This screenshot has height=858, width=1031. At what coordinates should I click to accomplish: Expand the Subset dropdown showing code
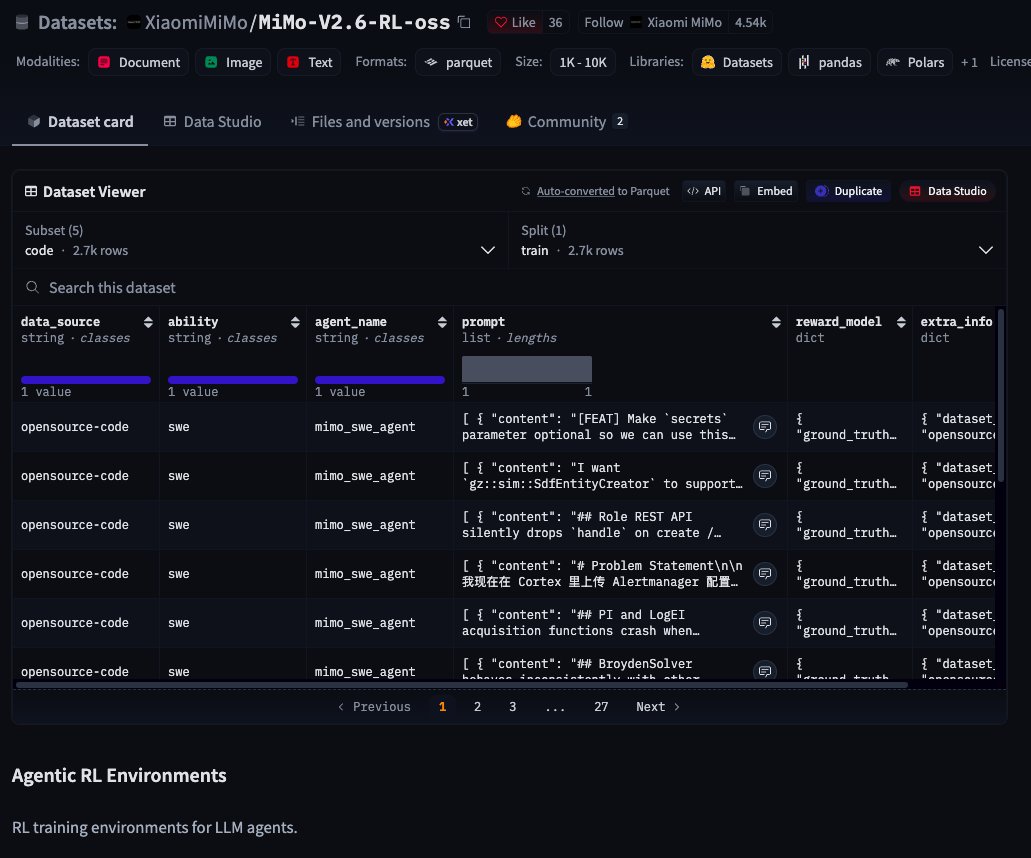(x=260, y=241)
